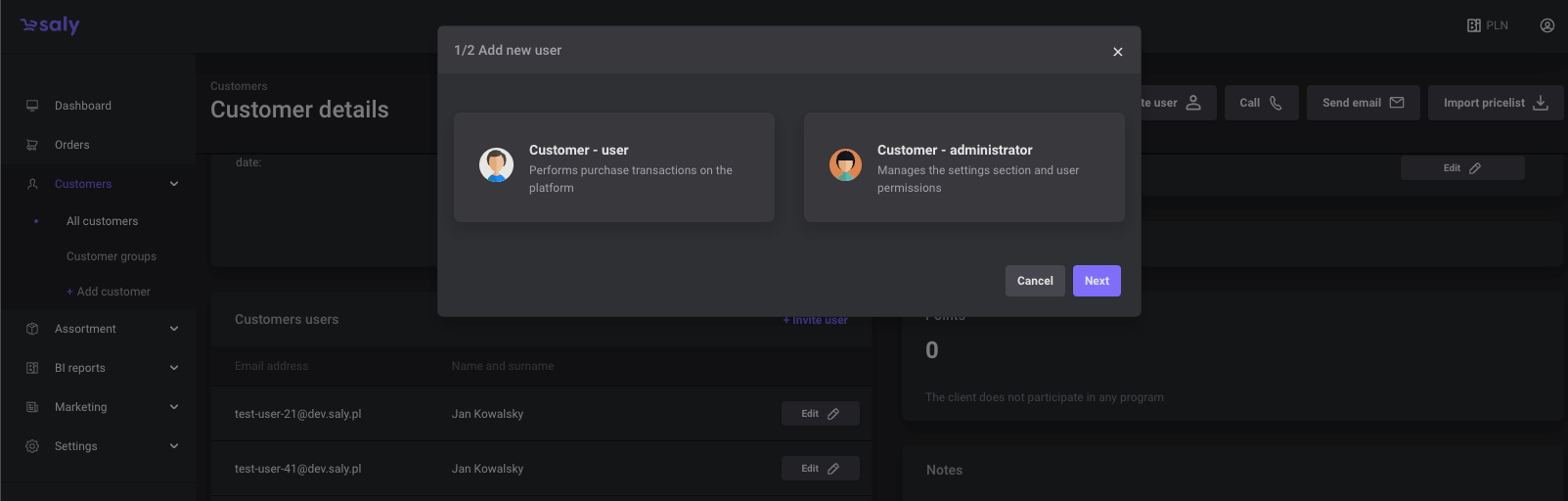The image size is (1568, 501).
Task: Expand the Assortment sidebar section
Action: pyautogui.click(x=174, y=329)
